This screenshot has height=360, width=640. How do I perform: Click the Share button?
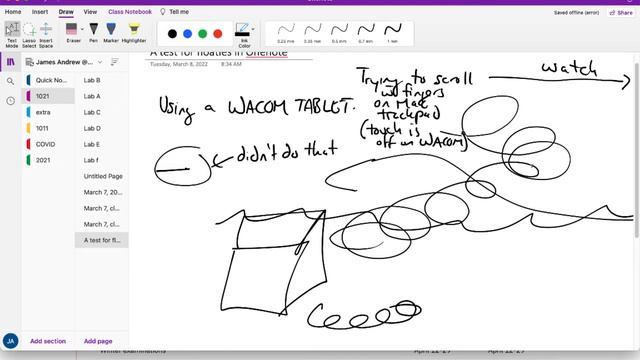point(621,13)
